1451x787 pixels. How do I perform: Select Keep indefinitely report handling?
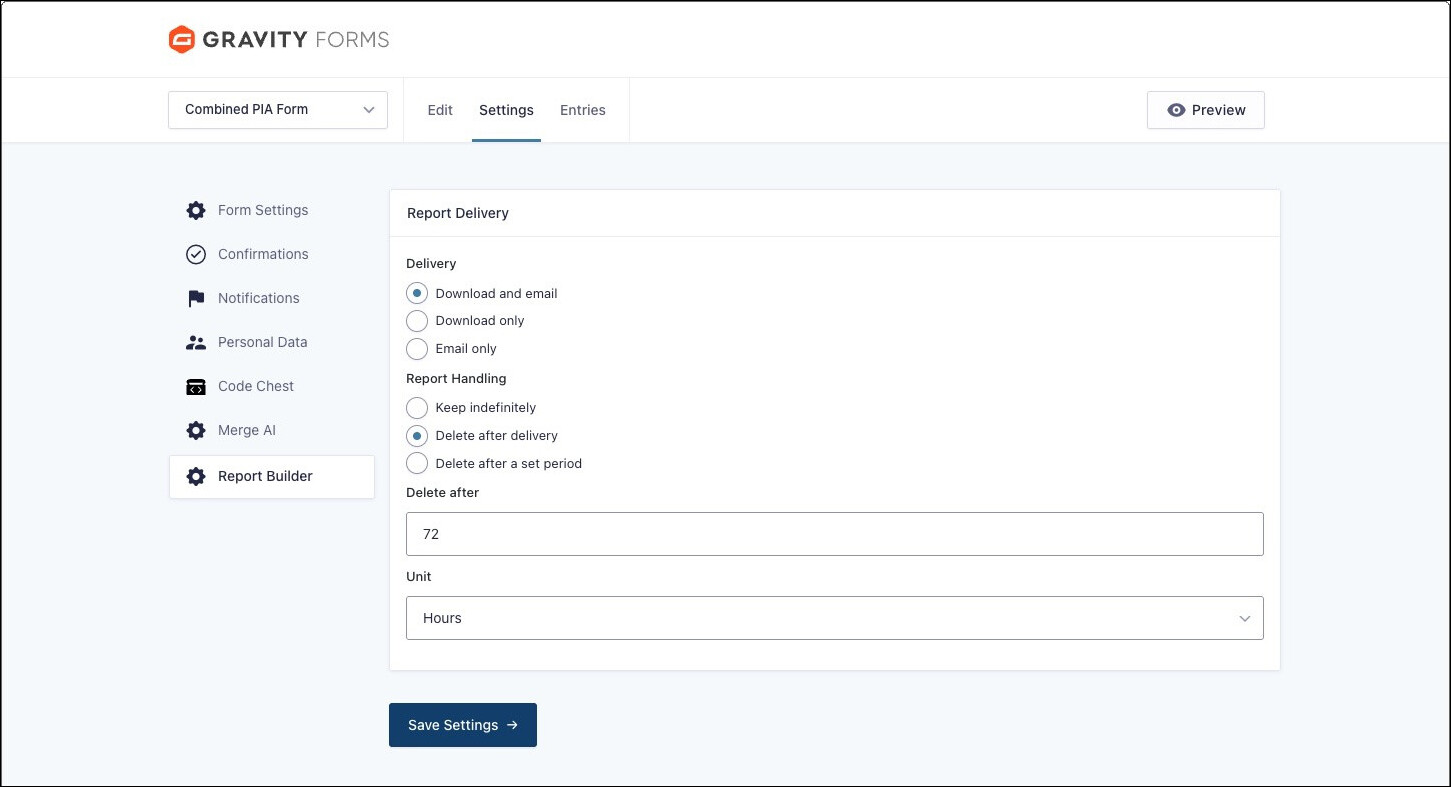(417, 408)
